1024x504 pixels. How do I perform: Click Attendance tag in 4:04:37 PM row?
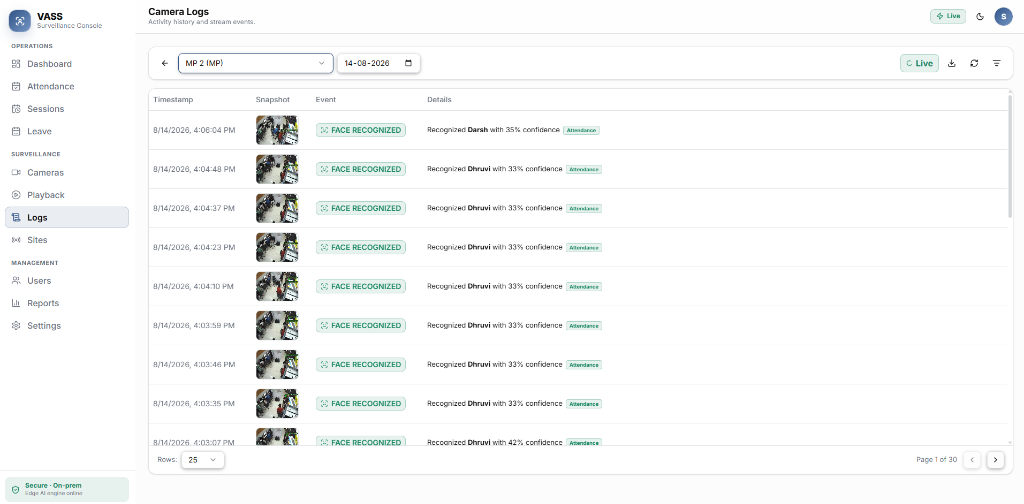click(583, 208)
